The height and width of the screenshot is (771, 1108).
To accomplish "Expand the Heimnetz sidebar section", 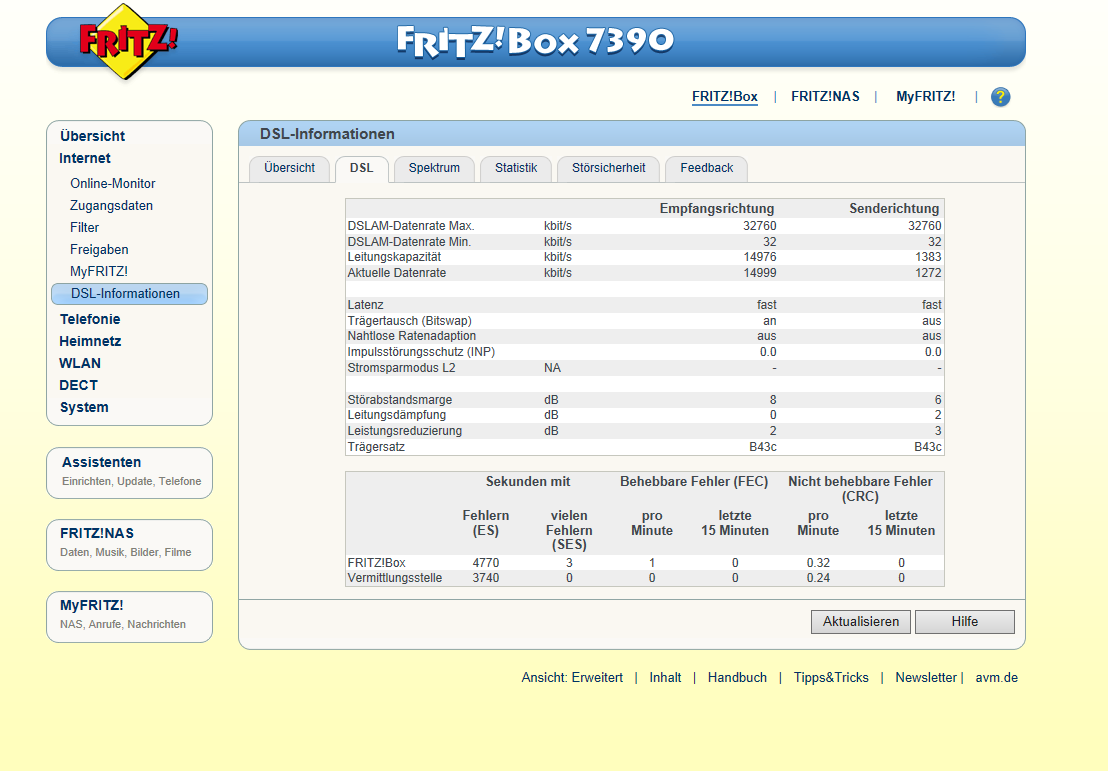I will (90, 341).
